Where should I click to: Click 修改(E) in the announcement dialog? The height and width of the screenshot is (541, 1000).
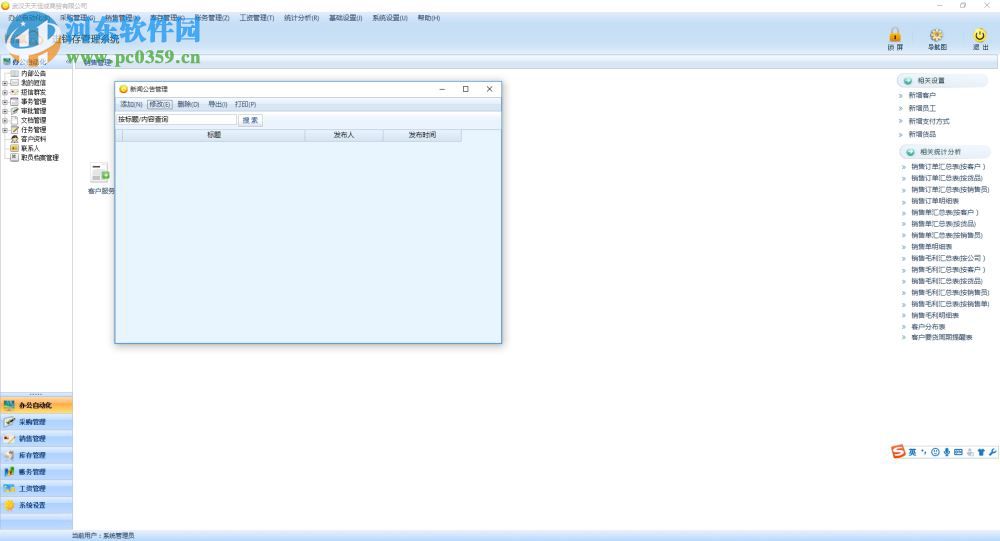point(159,104)
